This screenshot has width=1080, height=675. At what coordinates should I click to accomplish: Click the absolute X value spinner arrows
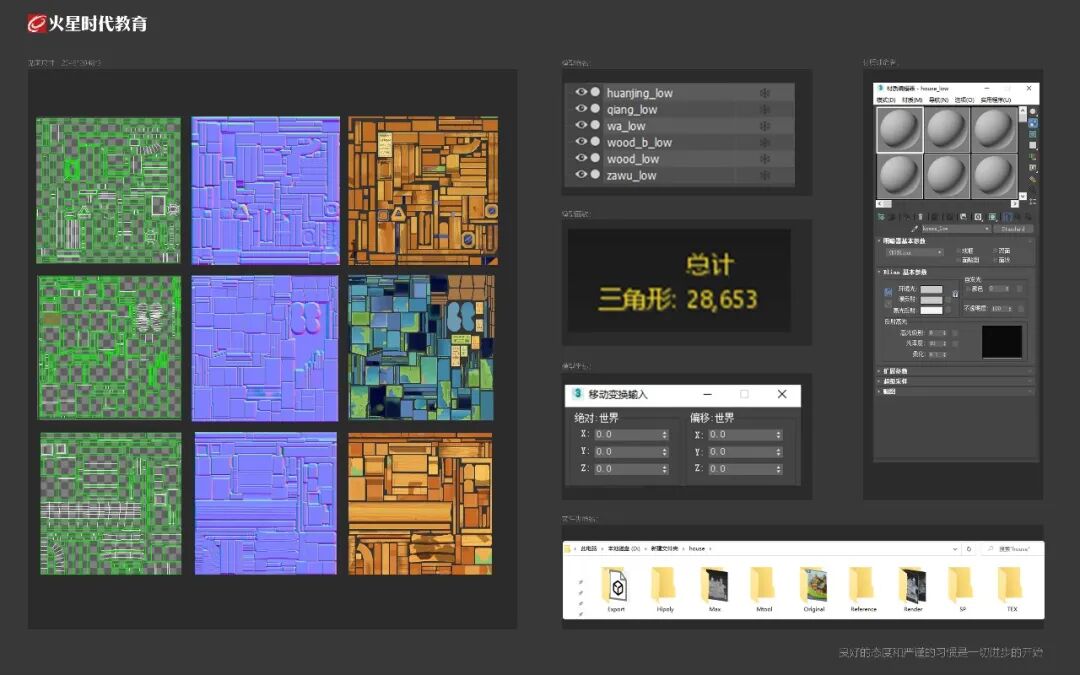[x=665, y=435]
